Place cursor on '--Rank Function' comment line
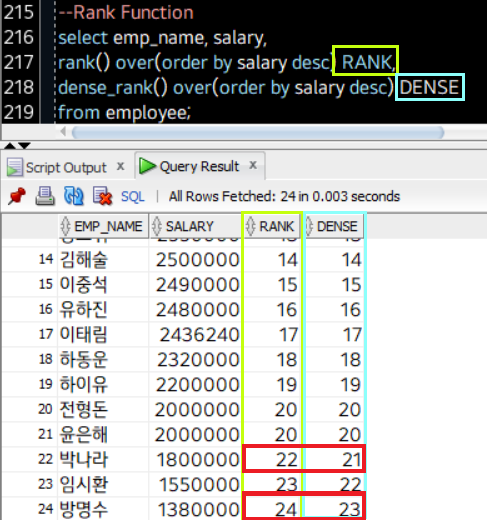 126,13
